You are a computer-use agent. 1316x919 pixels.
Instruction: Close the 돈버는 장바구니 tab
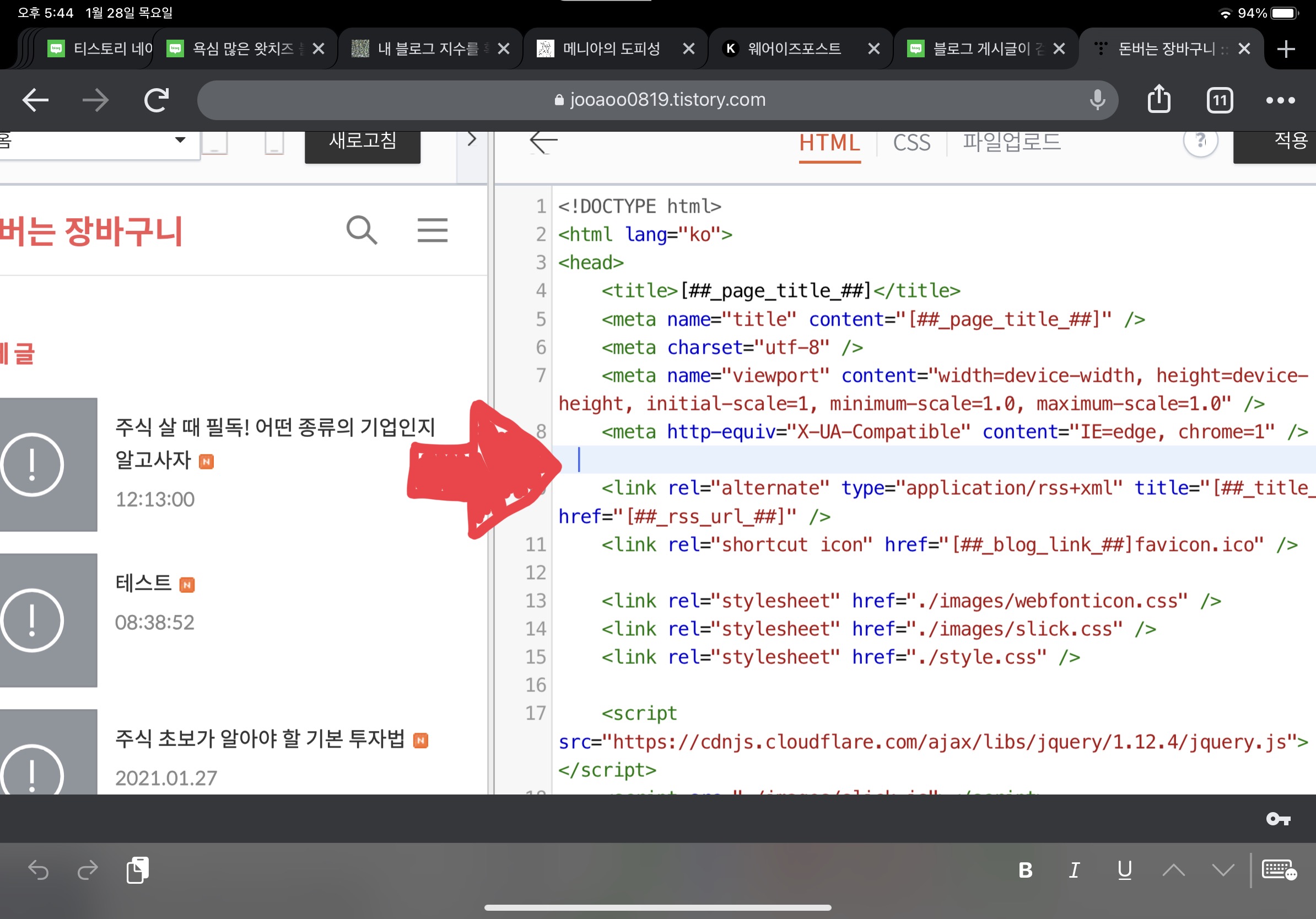coord(1244,48)
